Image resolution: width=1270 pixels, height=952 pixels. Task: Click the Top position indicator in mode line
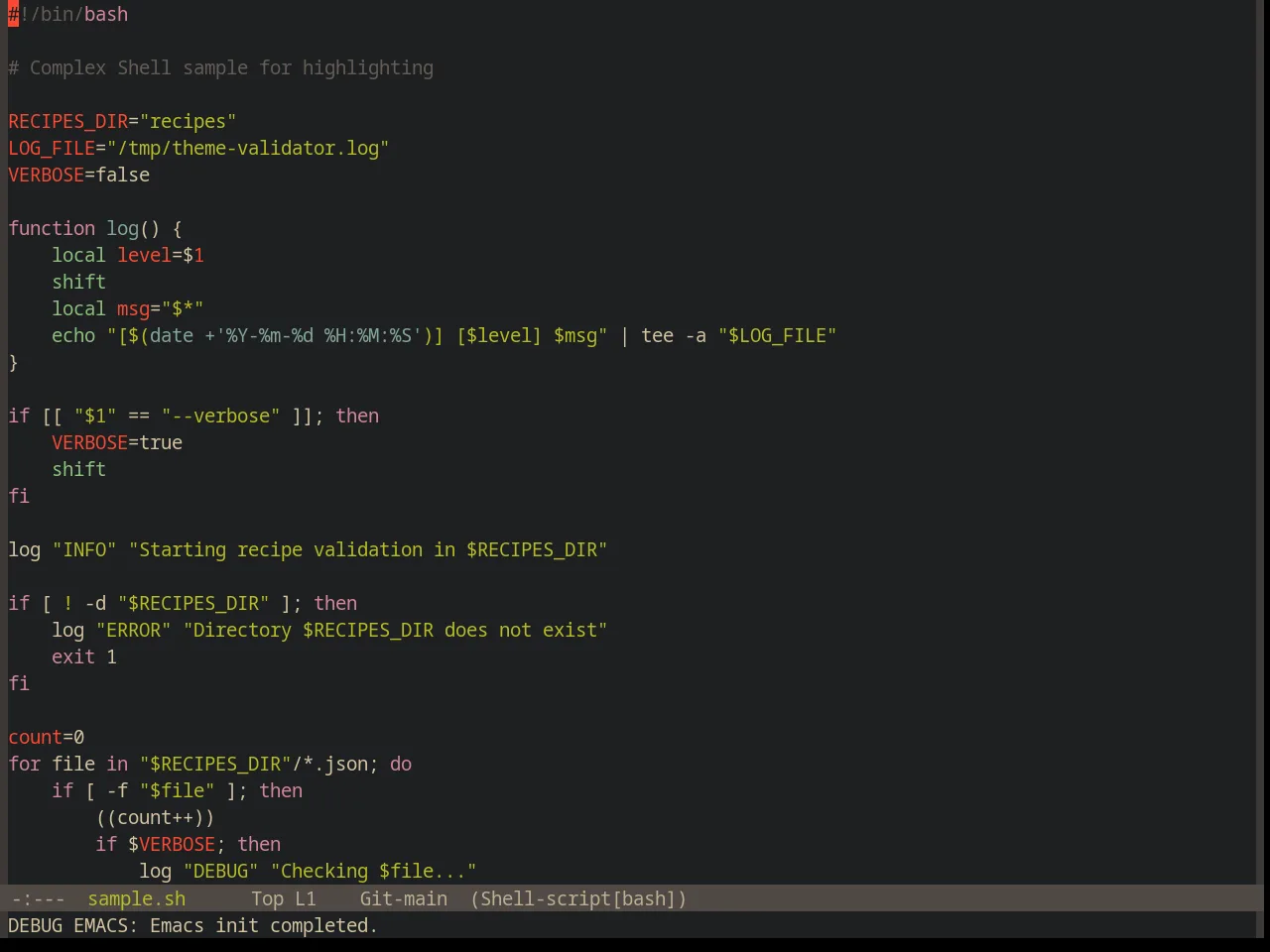(x=267, y=898)
